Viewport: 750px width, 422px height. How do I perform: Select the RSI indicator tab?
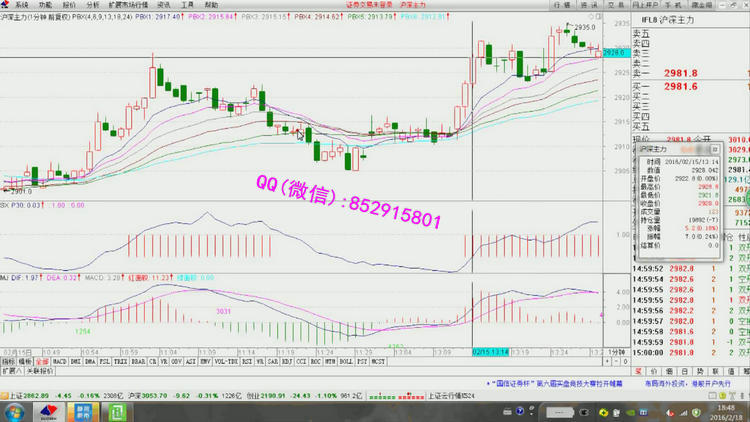pos(244,359)
